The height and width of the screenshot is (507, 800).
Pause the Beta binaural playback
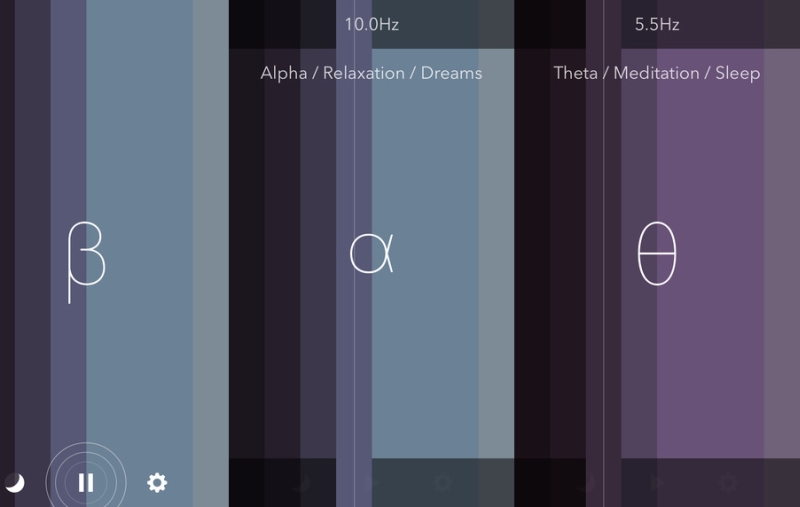pyautogui.click(x=86, y=482)
